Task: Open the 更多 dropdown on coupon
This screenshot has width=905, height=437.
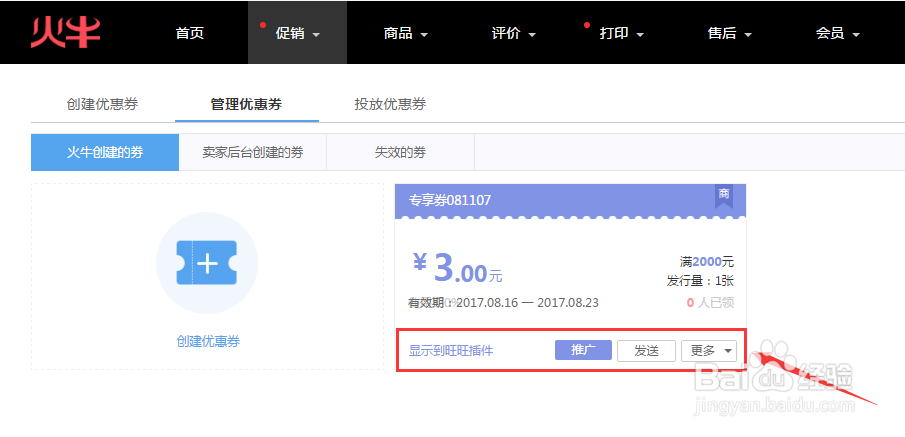Action: (x=709, y=350)
